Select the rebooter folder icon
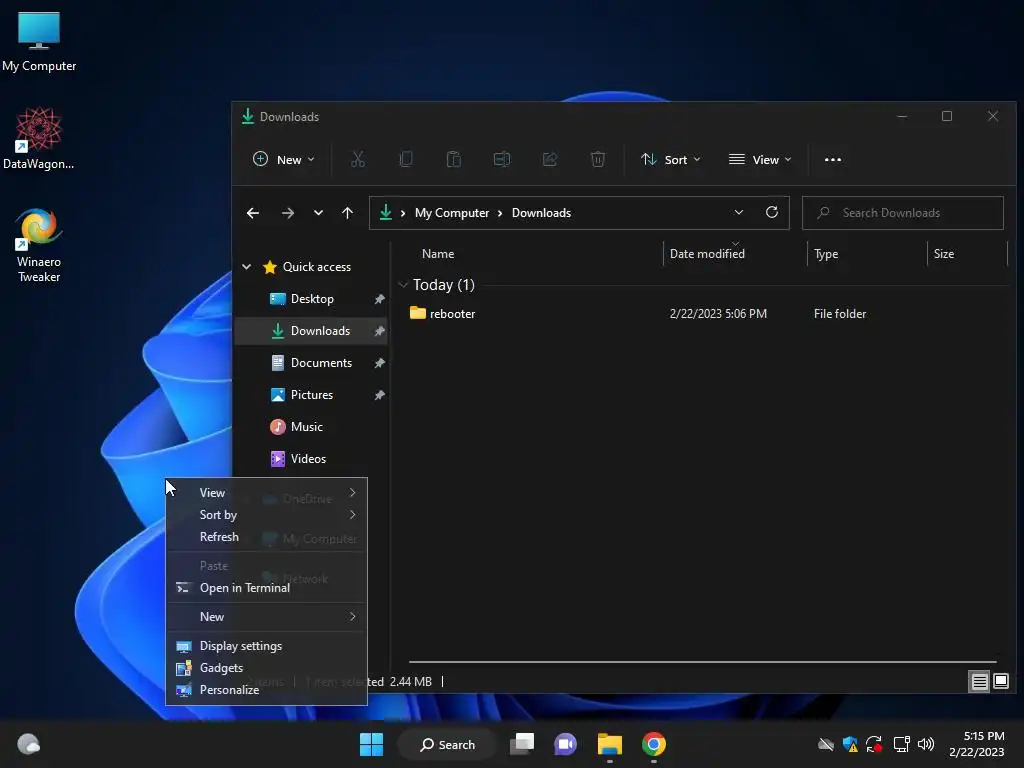The height and width of the screenshot is (768, 1024). [x=418, y=313]
